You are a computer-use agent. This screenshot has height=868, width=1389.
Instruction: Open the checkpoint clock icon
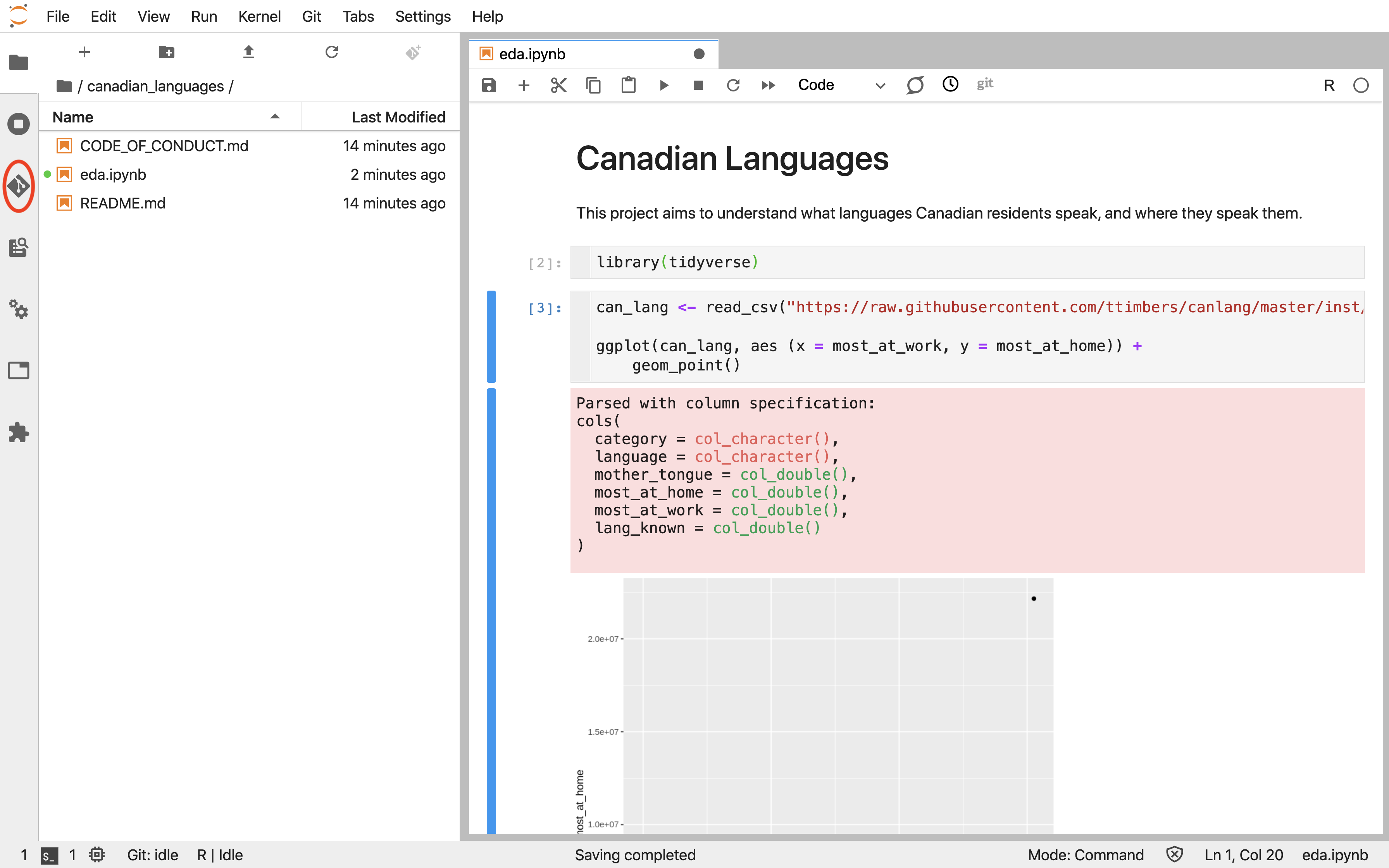click(x=951, y=84)
